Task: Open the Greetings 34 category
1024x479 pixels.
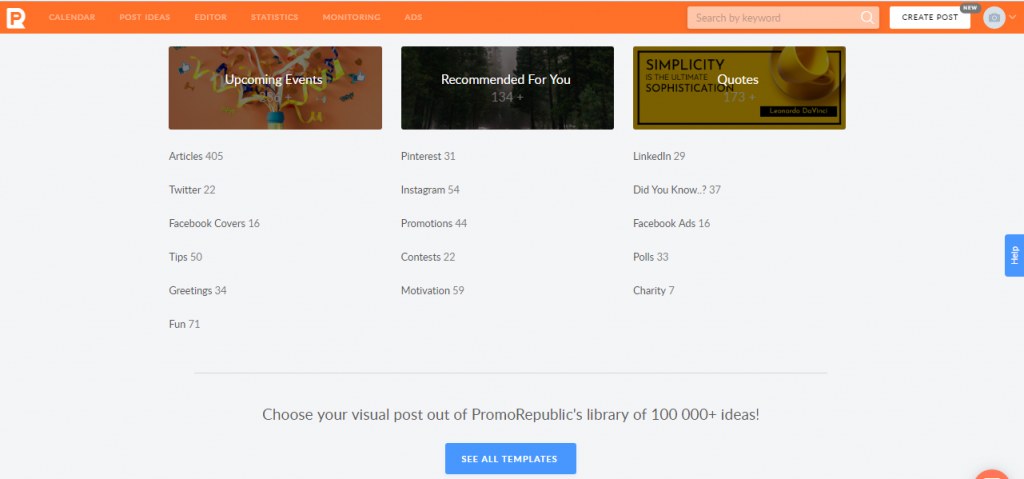Action: [x=198, y=290]
